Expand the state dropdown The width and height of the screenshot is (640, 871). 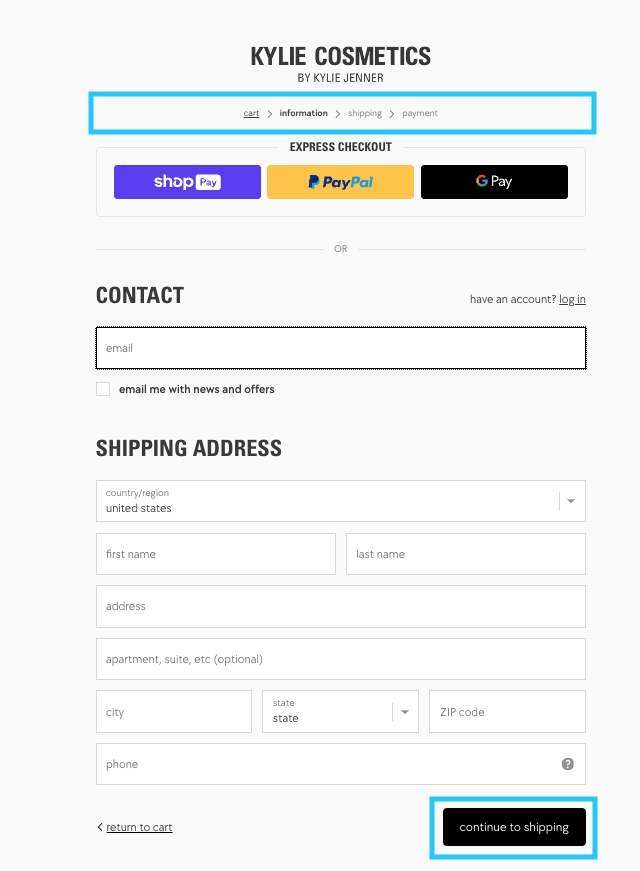click(x=340, y=711)
